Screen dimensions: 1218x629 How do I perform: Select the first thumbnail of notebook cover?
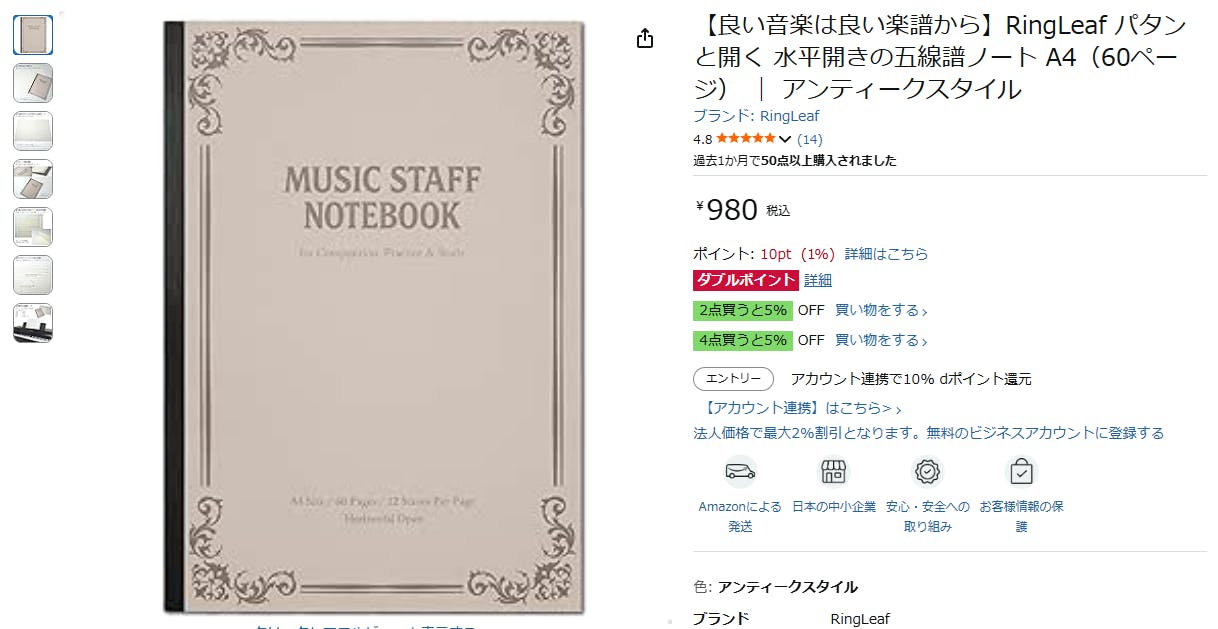(x=33, y=35)
